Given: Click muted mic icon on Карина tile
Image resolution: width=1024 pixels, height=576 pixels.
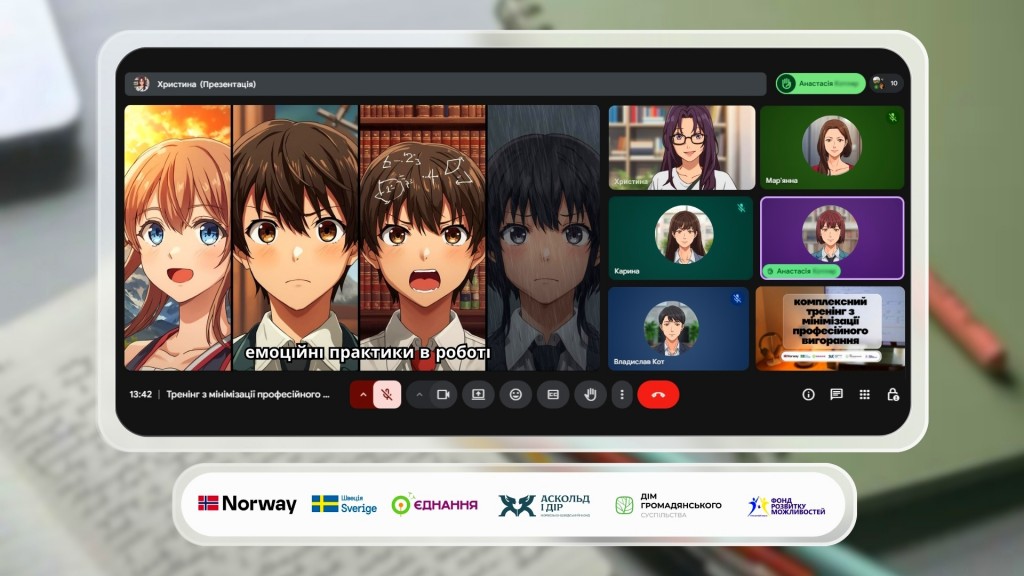Looking at the screenshot, I should coord(741,208).
